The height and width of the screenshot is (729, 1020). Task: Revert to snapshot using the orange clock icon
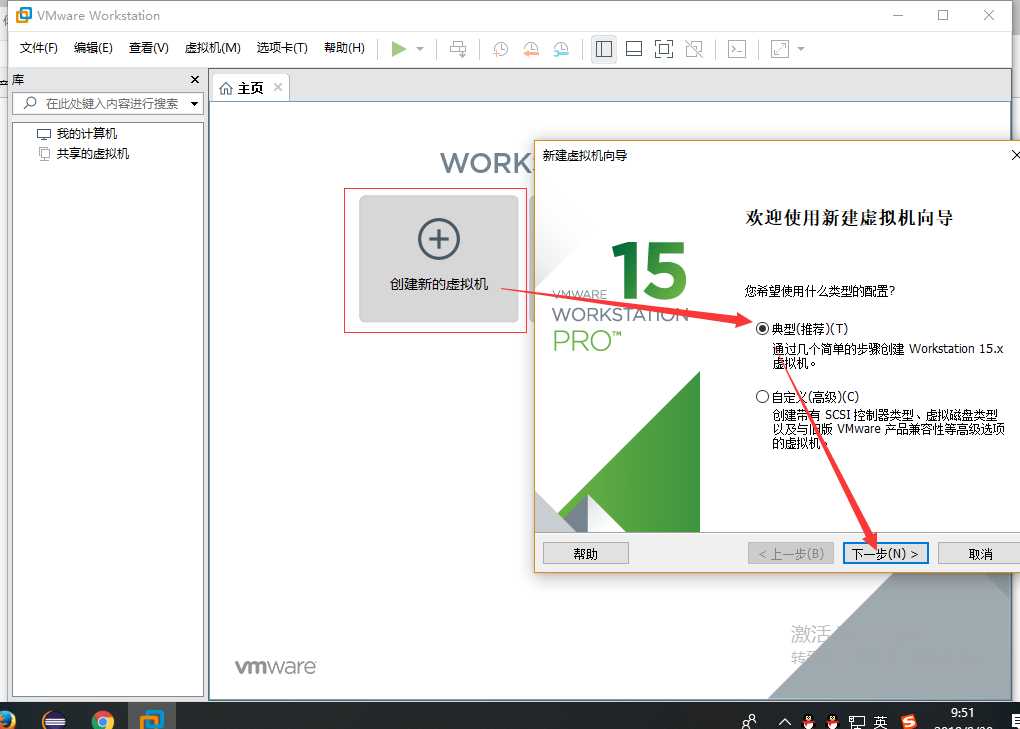(x=531, y=49)
